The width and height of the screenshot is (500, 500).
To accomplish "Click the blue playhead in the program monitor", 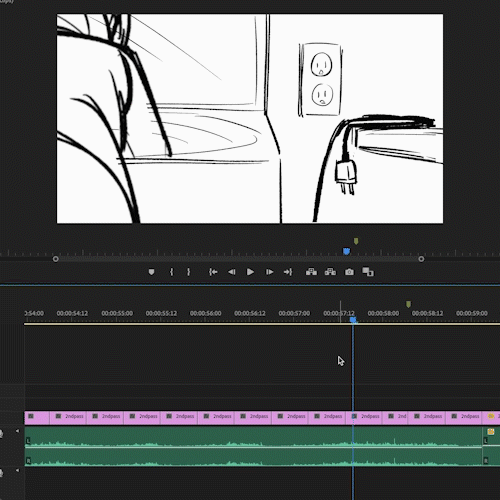I will pos(346,251).
